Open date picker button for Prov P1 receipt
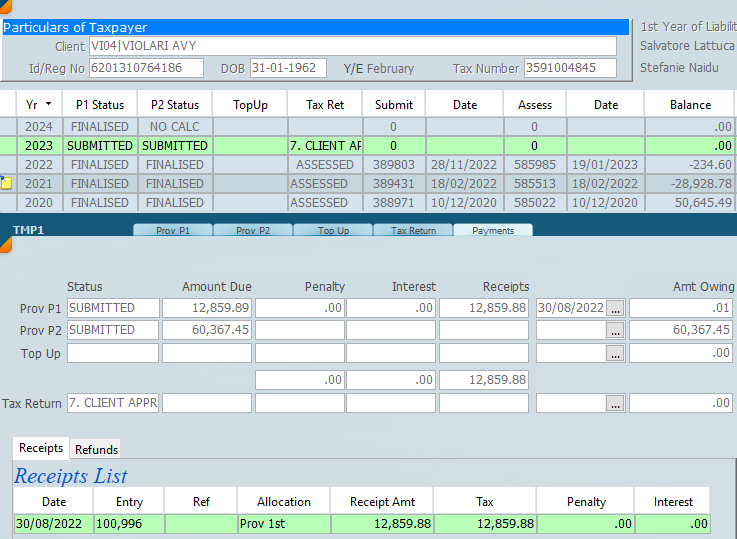737x539 pixels. tap(615, 308)
